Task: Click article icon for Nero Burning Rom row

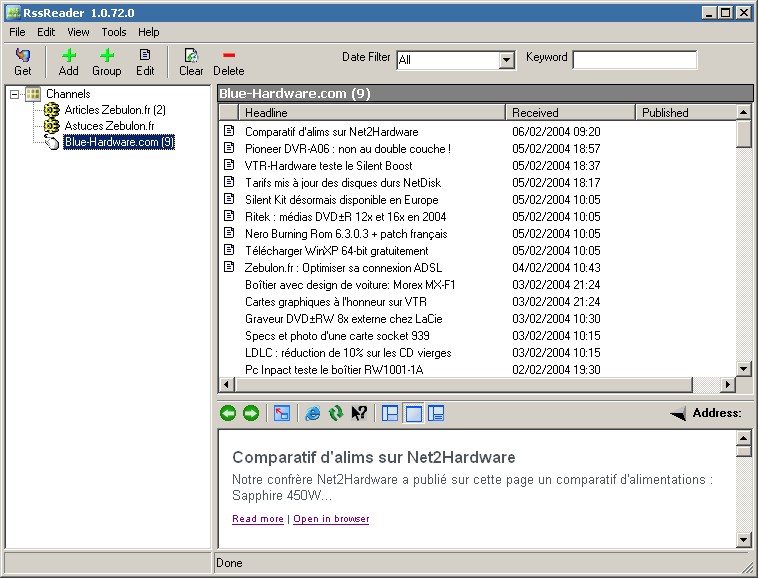Action: (x=229, y=232)
